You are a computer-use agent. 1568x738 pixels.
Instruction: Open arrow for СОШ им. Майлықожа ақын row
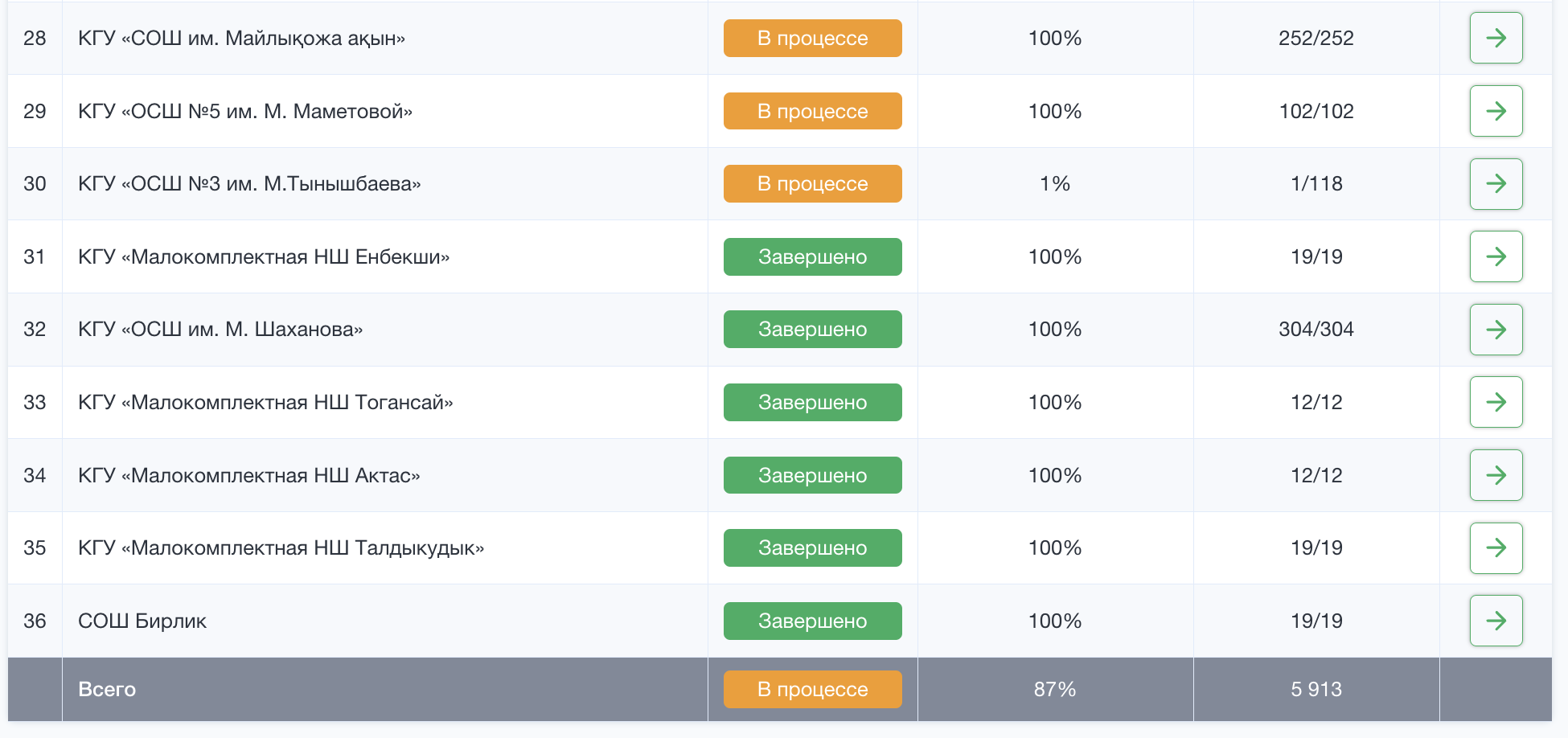tap(1496, 38)
